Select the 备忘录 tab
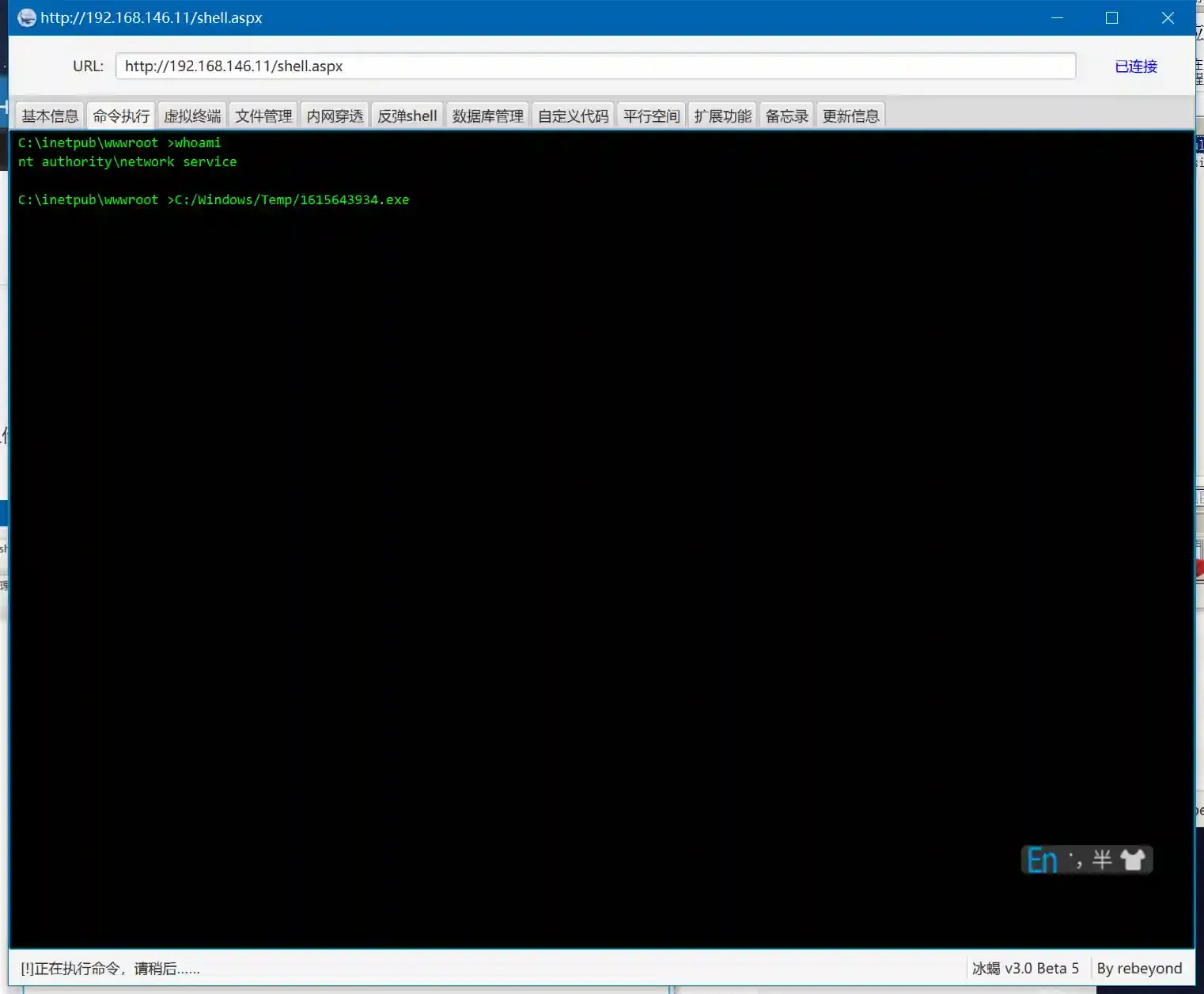The height and width of the screenshot is (994, 1204). [x=787, y=116]
